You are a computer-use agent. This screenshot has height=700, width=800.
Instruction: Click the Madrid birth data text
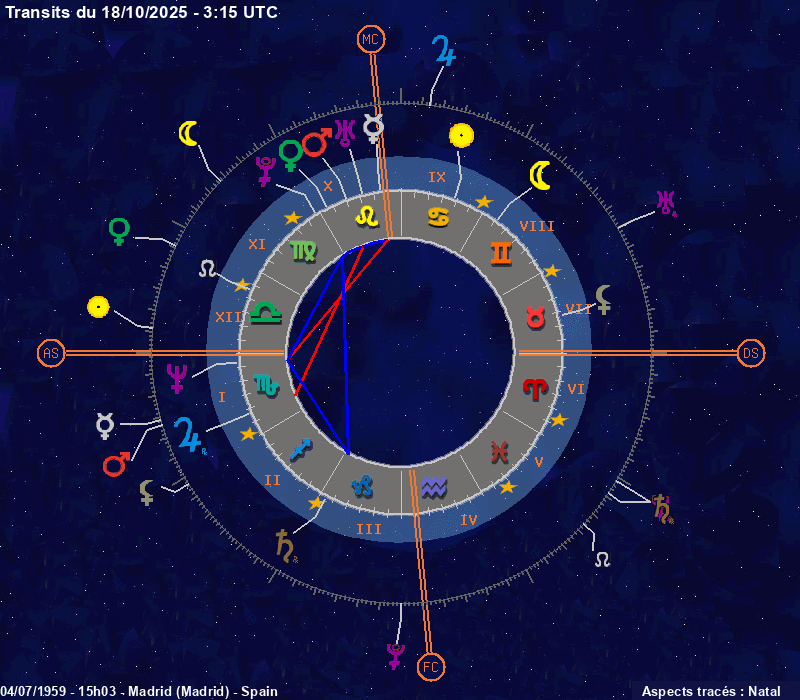pyautogui.click(x=139, y=691)
